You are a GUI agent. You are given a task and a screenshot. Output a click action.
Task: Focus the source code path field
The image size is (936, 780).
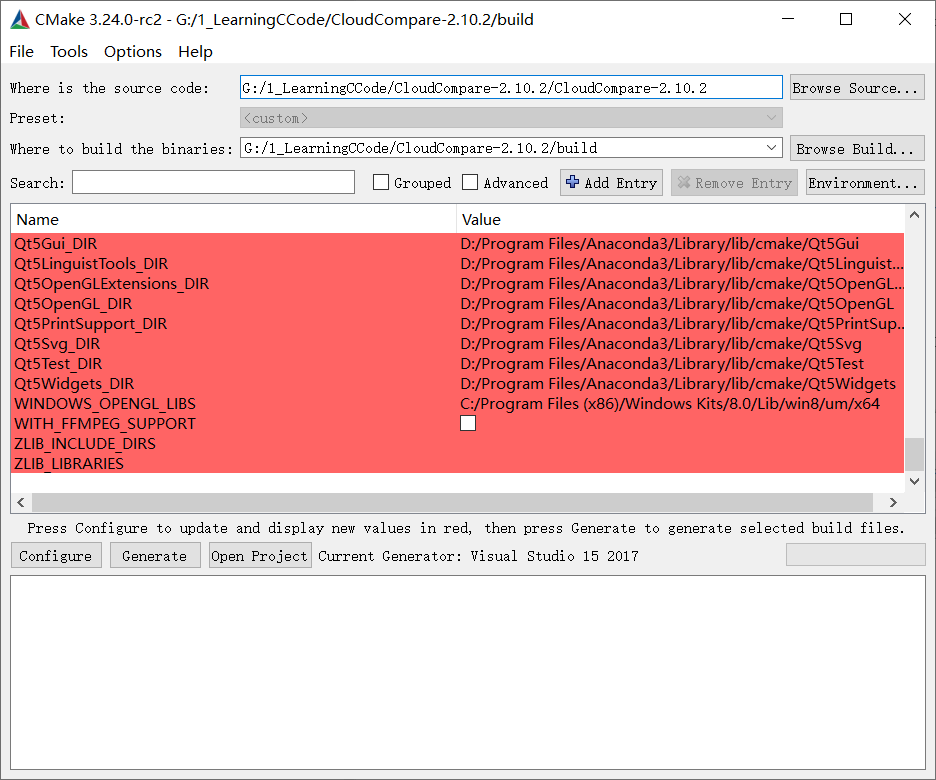pos(511,88)
